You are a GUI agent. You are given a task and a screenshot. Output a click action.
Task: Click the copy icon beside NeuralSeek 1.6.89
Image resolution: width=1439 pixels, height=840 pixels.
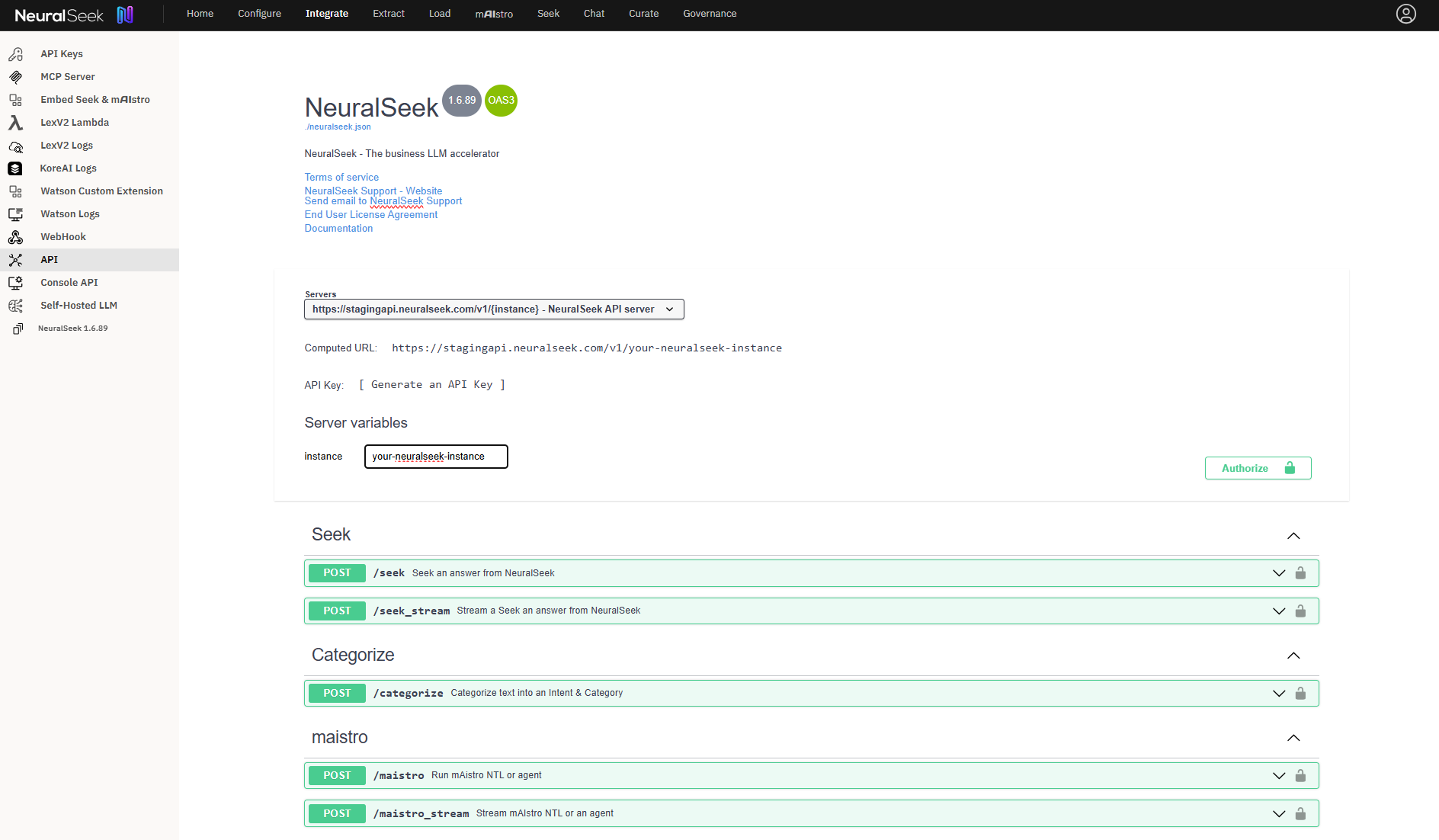(x=18, y=329)
